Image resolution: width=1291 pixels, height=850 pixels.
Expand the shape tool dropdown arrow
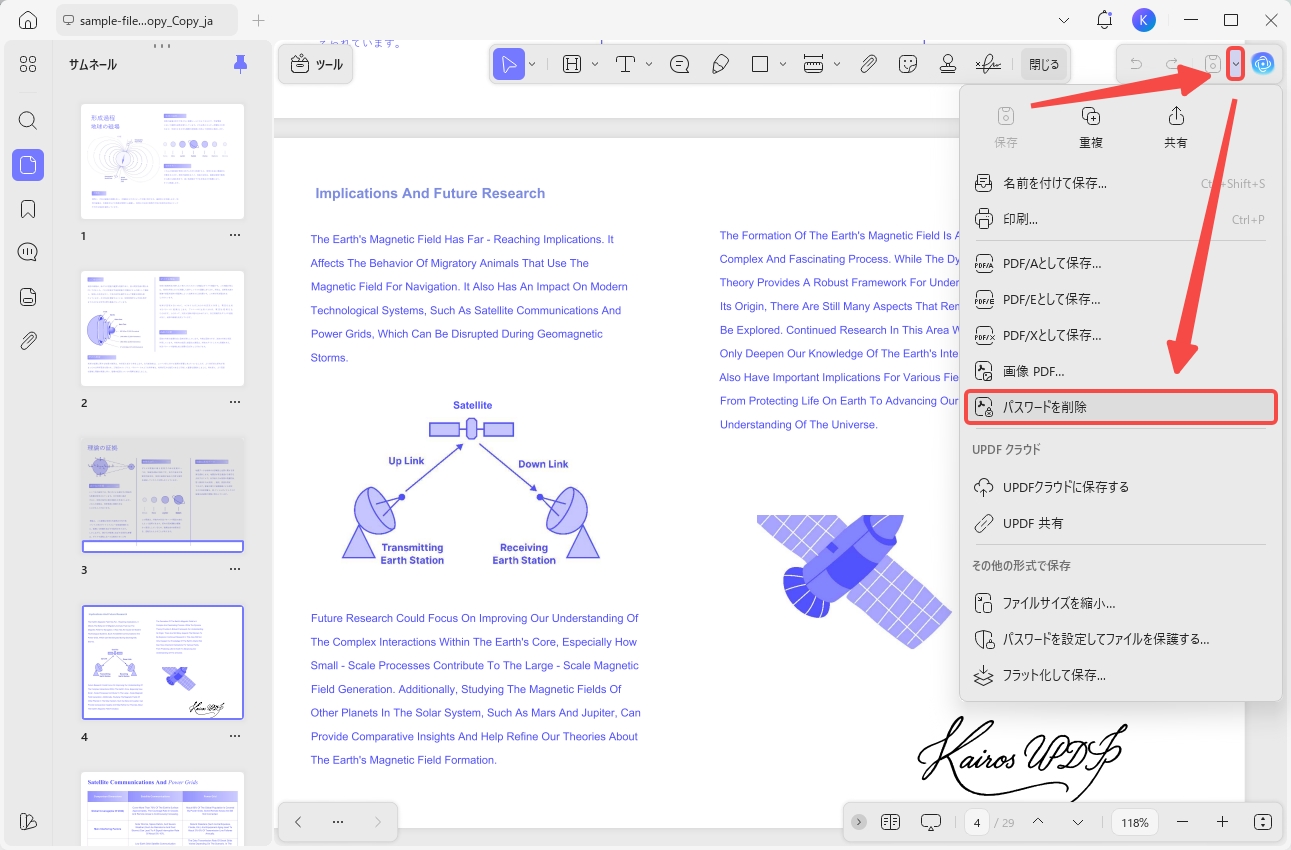click(783, 64)
